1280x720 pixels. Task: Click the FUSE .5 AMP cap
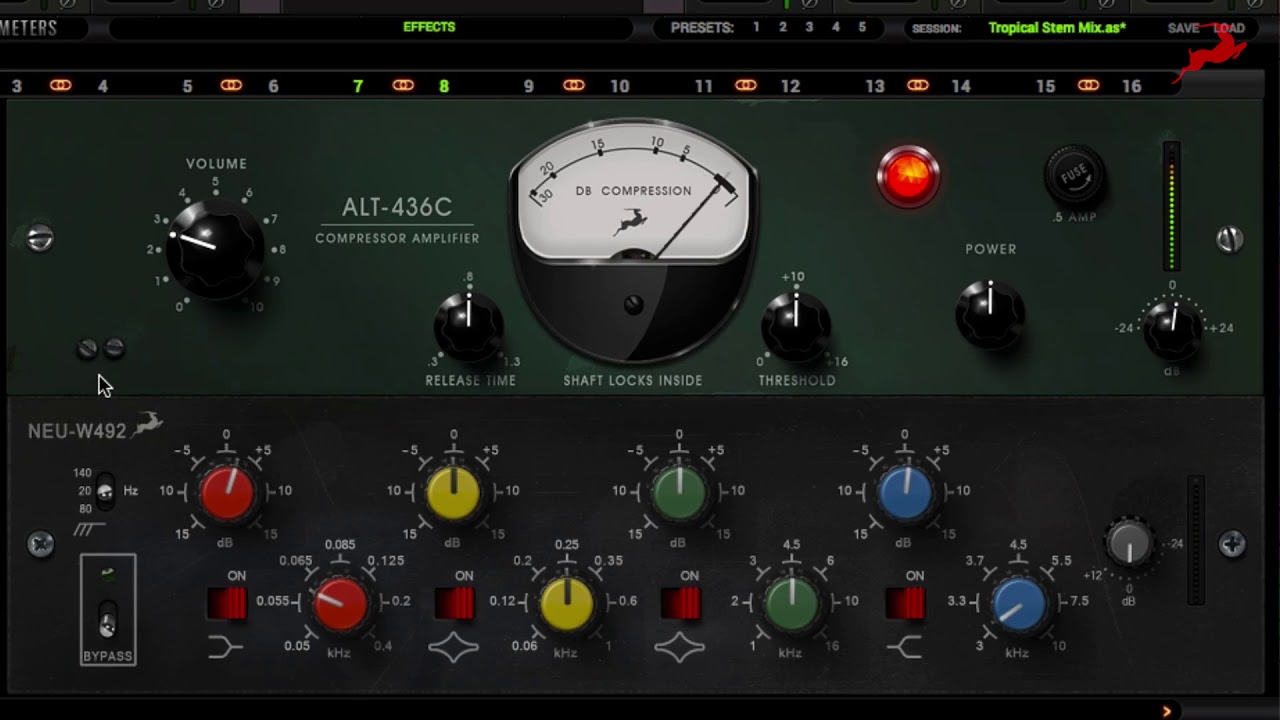1075,177
